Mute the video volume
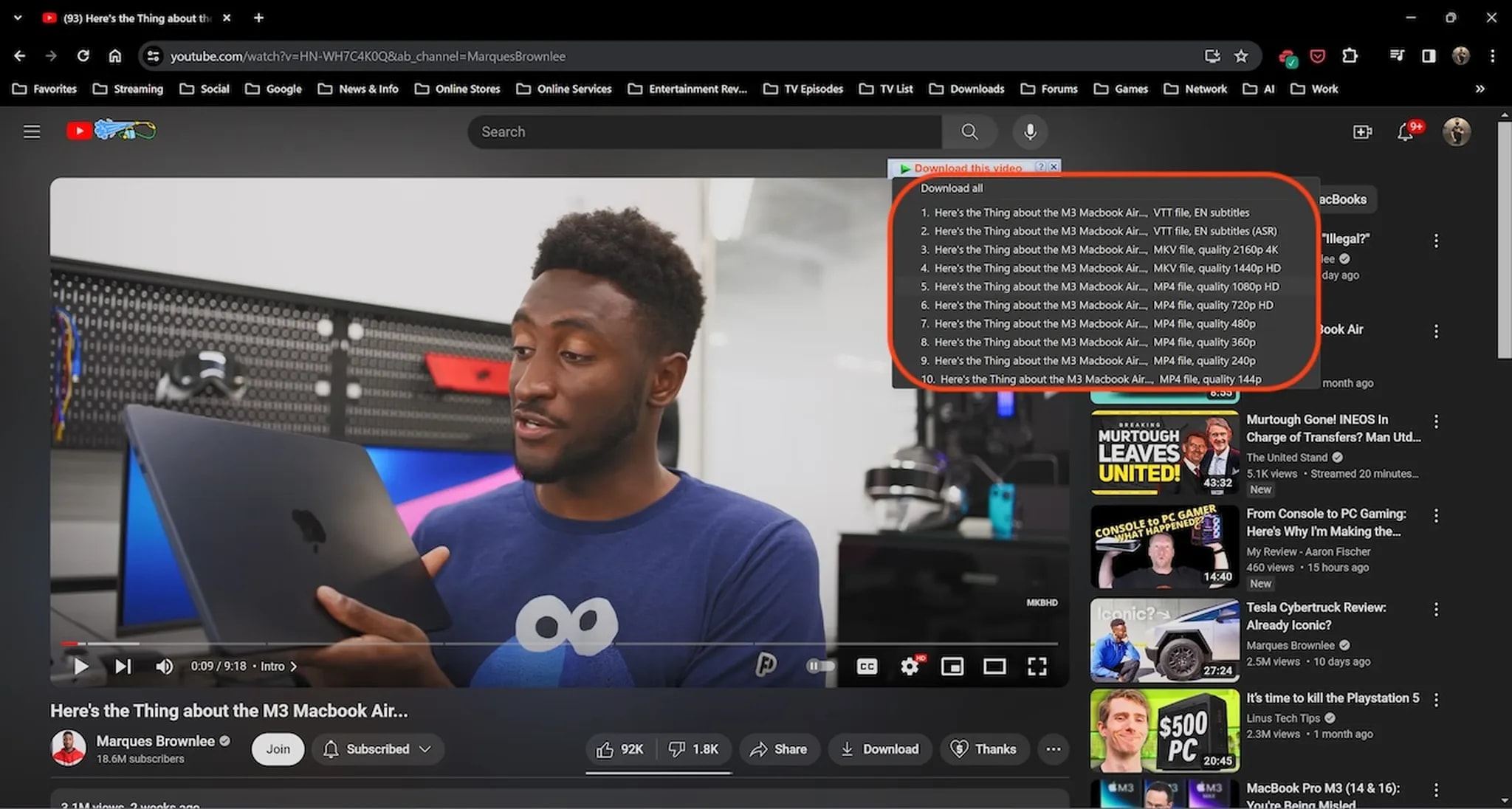The image size is (1512, 809). 164,667
